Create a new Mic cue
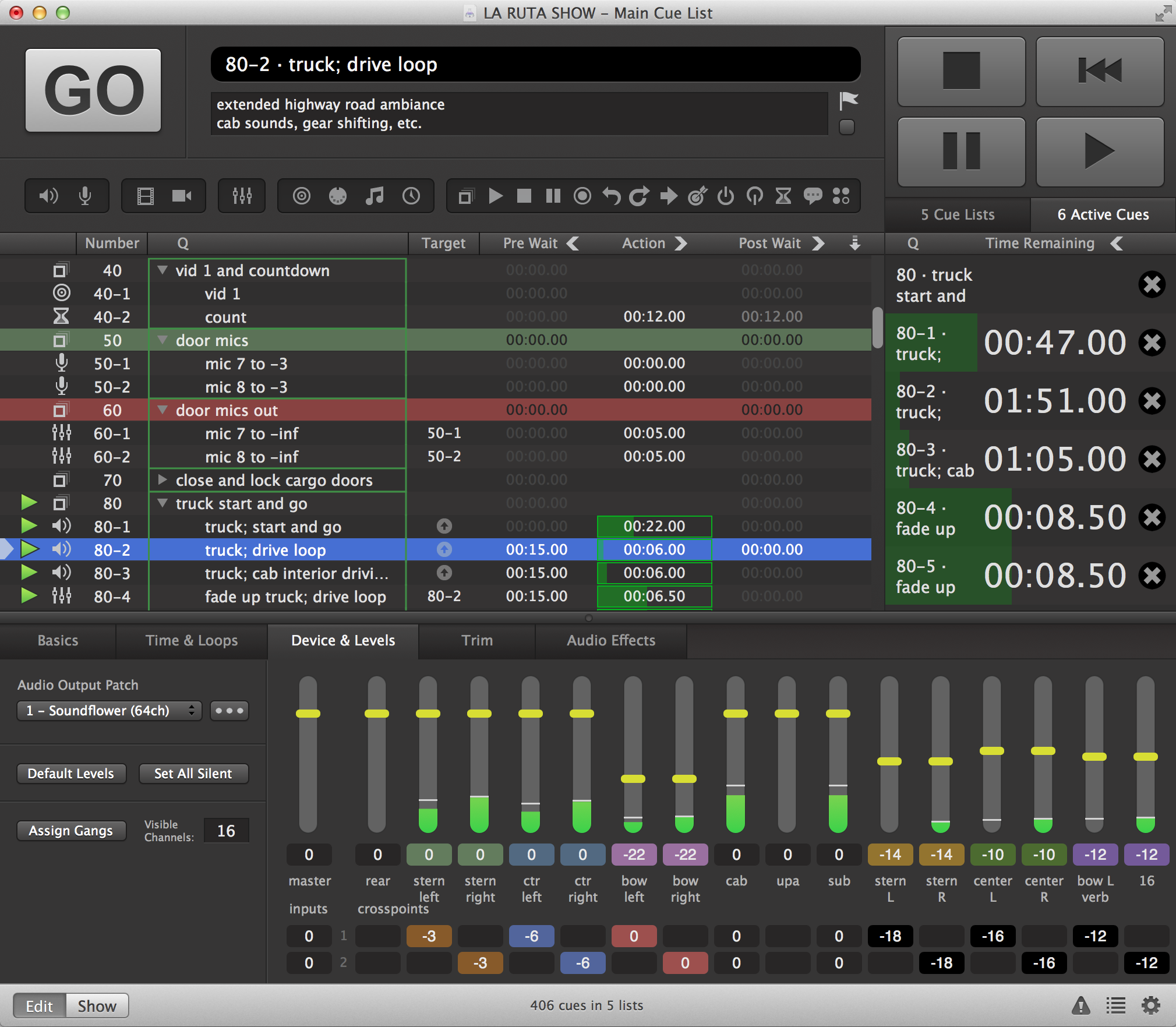Screen dimensions: 1176x1027 coord(86,196)
